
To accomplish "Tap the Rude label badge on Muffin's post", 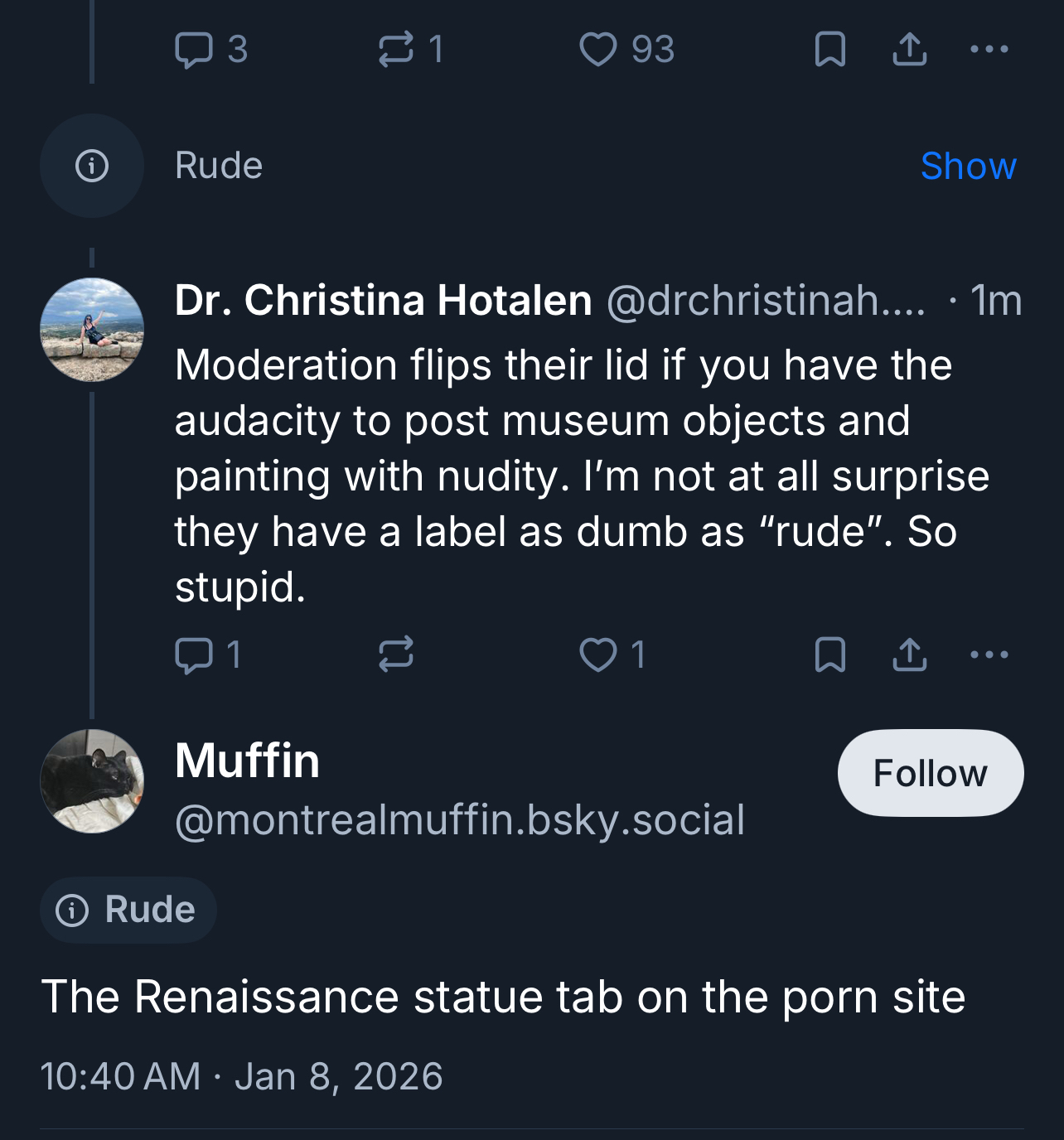I will [x=128, y=910].
